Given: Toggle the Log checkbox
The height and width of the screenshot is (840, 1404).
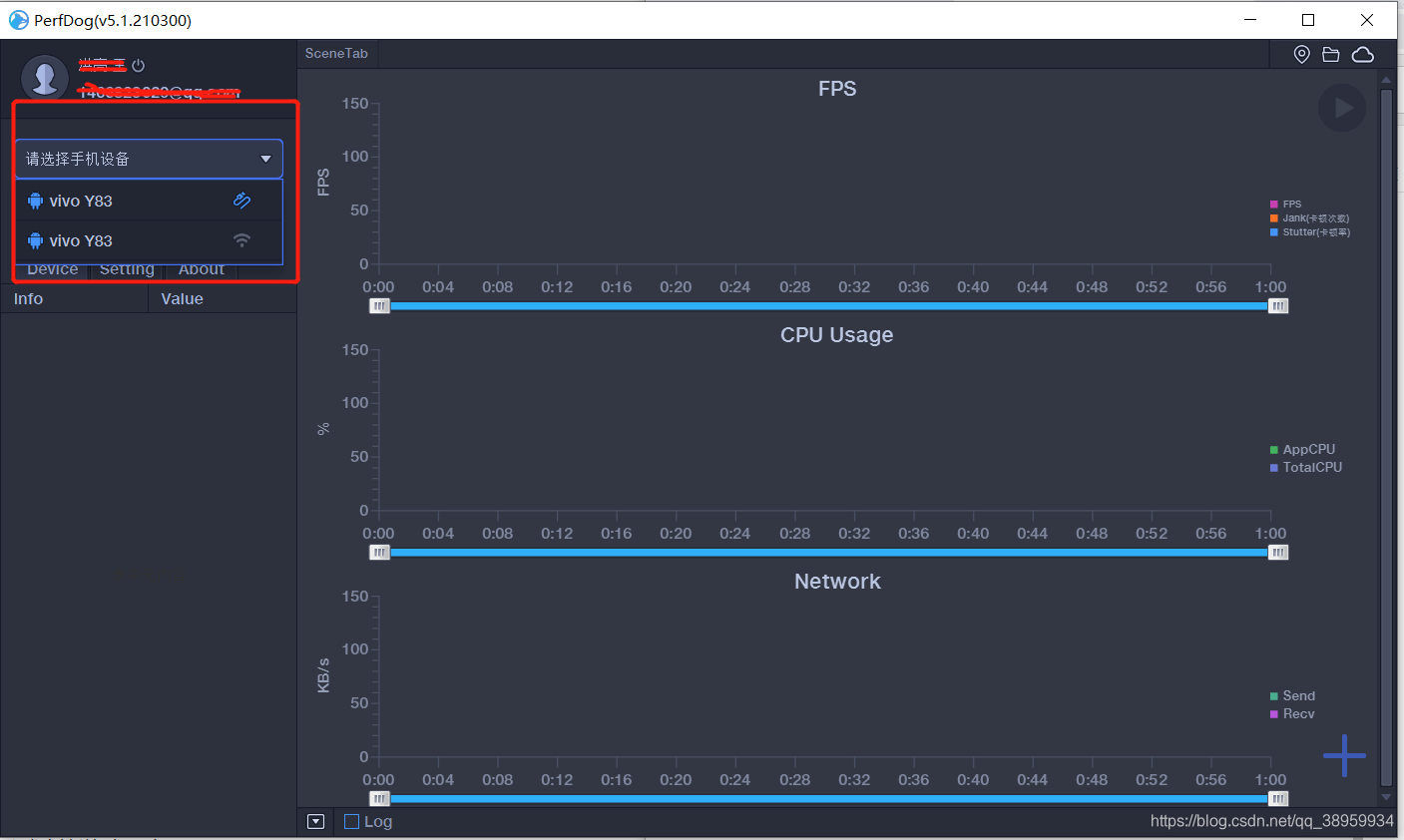Looking at the screenshot, I should coord(351,821).
